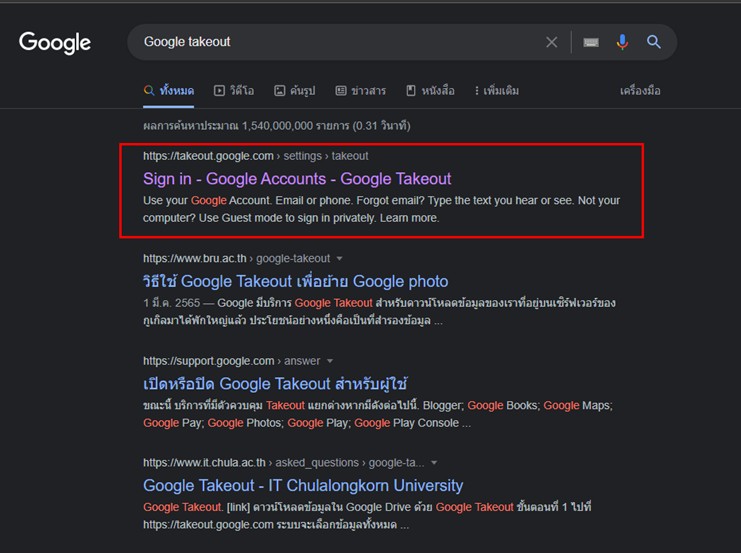Click the Google logo
Screen dimensions: 741x553
pos(55,43)
